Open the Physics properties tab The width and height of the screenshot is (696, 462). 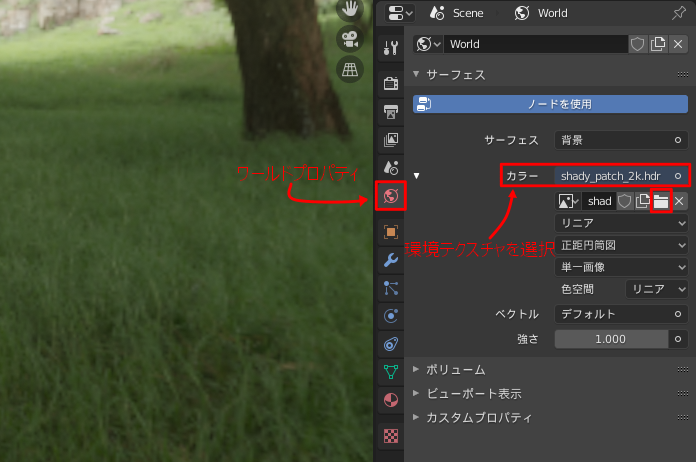click(391, 316)
